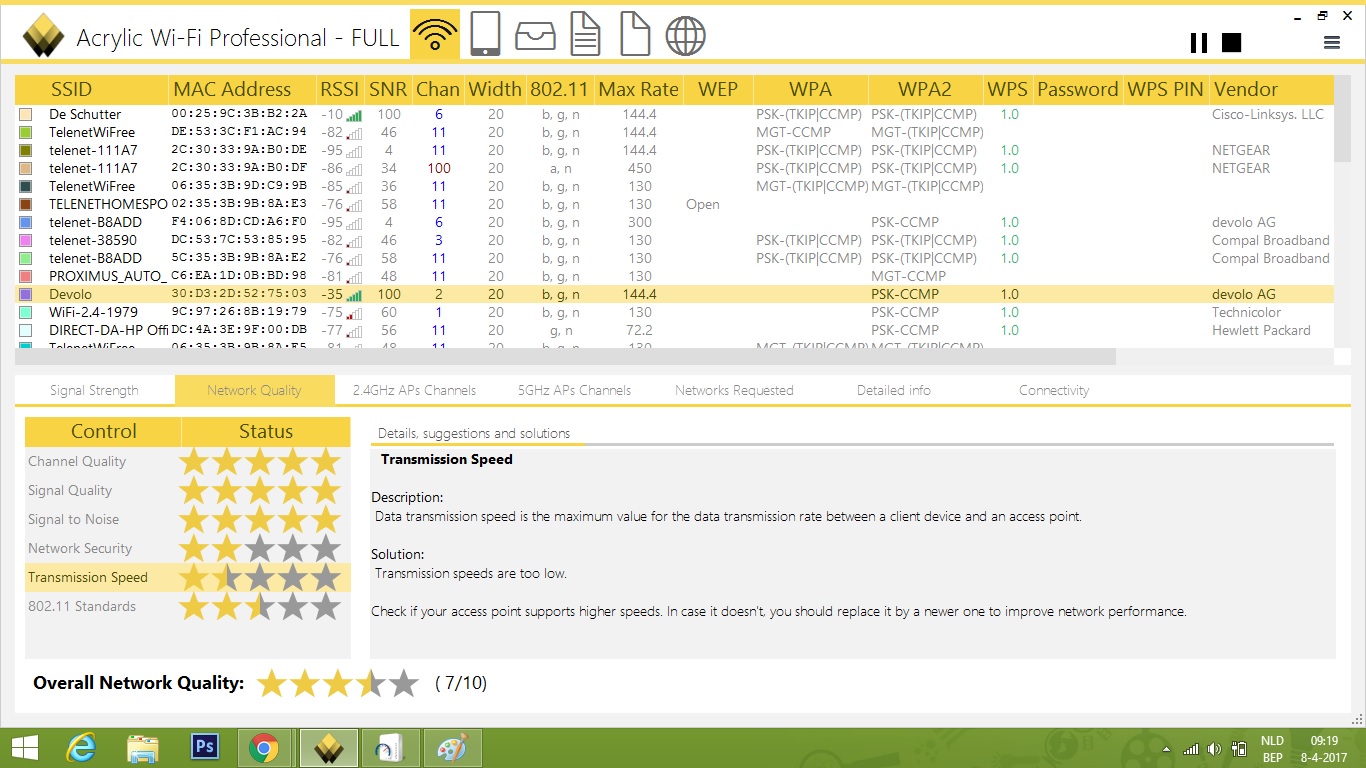Open the 2.4GHz APs Channels tab
Image resolution: width=1366 pixels, height=768 pixels.
point(414,390)
